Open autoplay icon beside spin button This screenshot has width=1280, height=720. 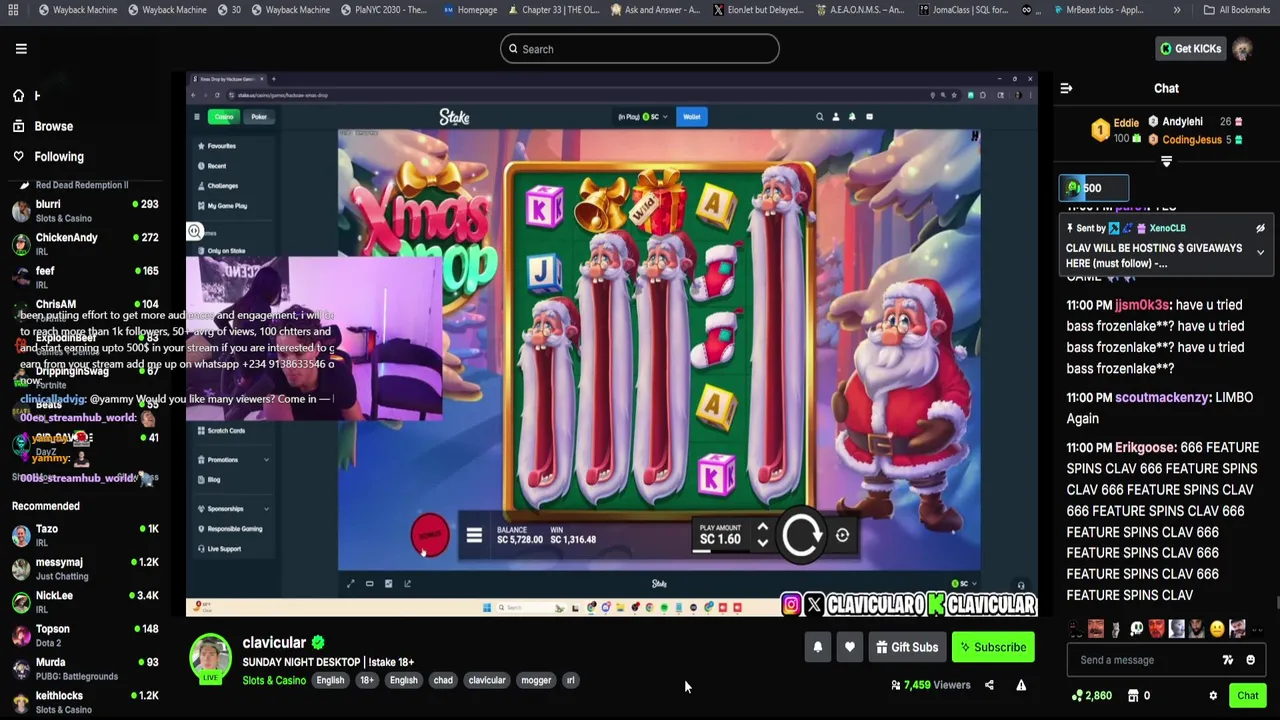[842, 535]
